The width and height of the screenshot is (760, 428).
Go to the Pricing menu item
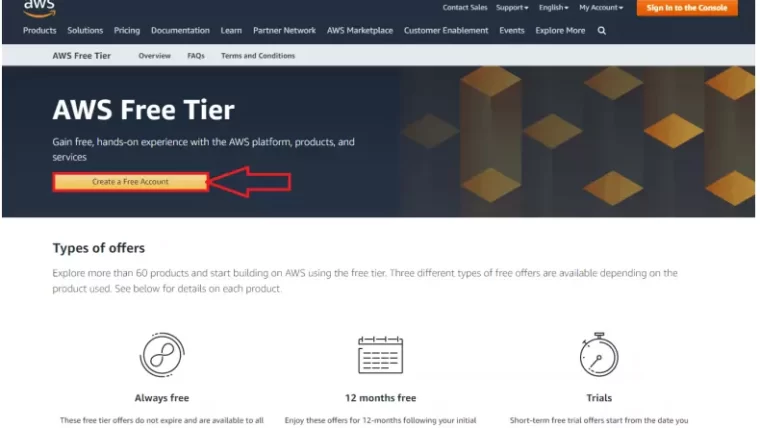(x=127, y=31)
